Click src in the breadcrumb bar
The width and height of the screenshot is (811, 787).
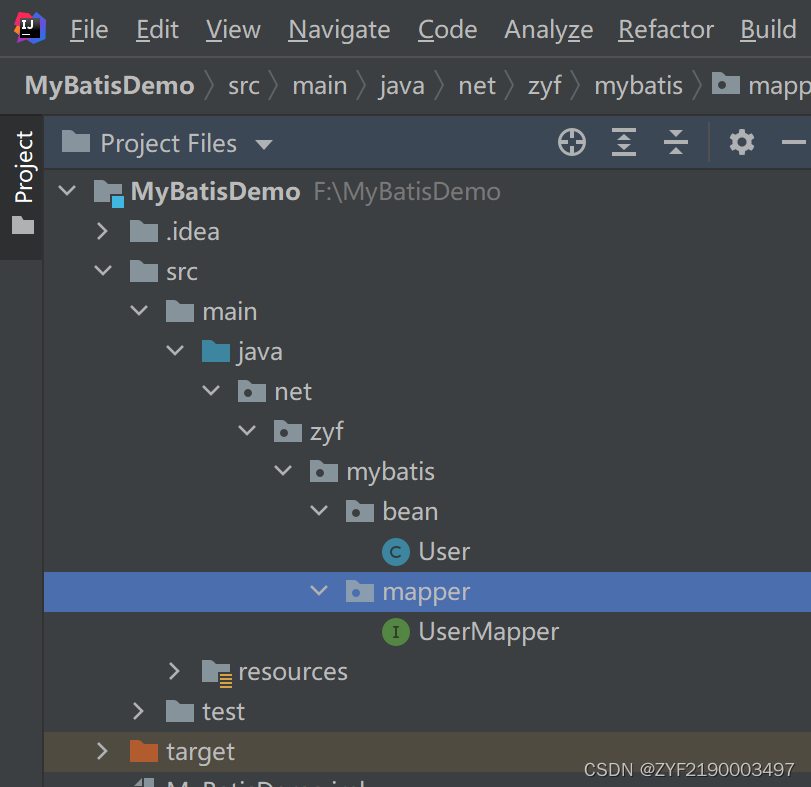(244, 85)
